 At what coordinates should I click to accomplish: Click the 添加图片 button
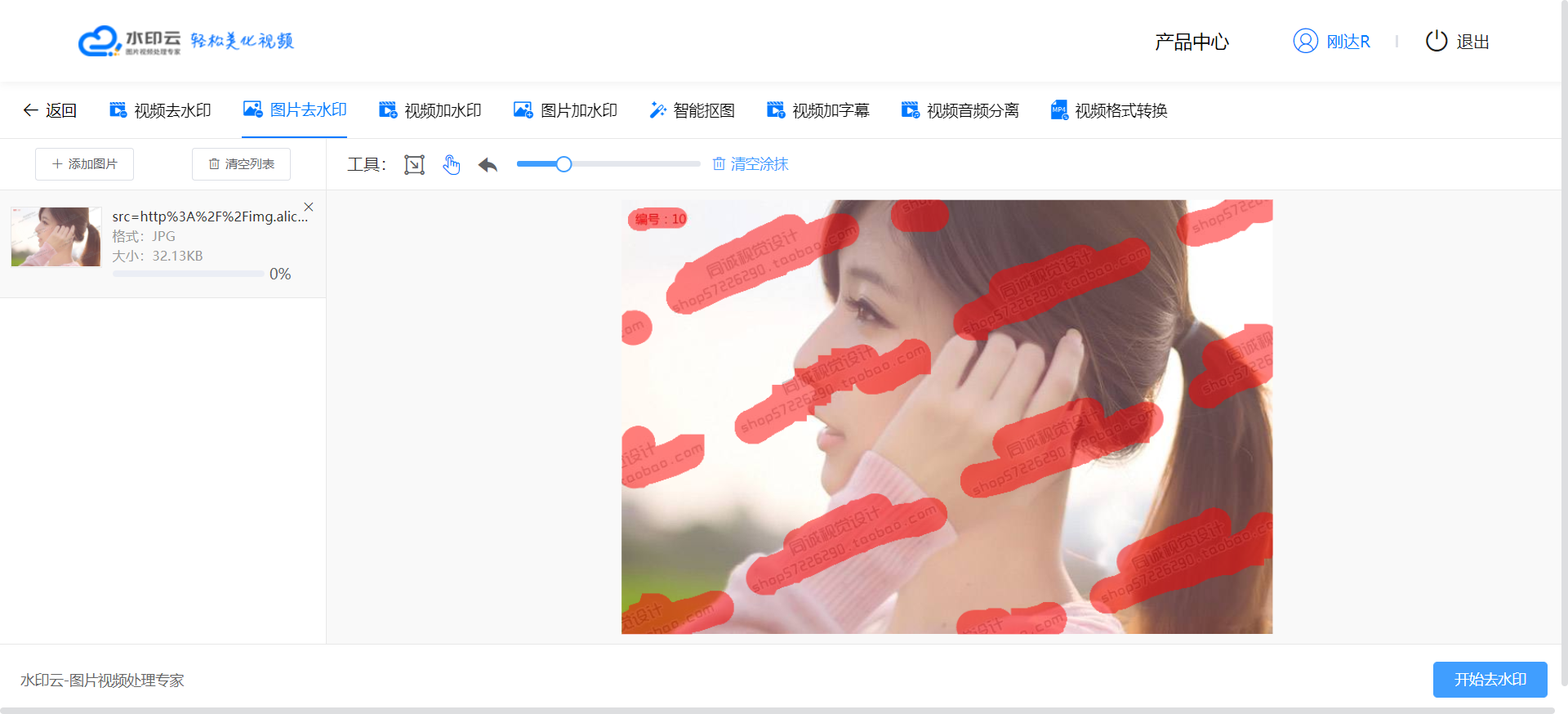pyautogui.click(x=84, y=164)
